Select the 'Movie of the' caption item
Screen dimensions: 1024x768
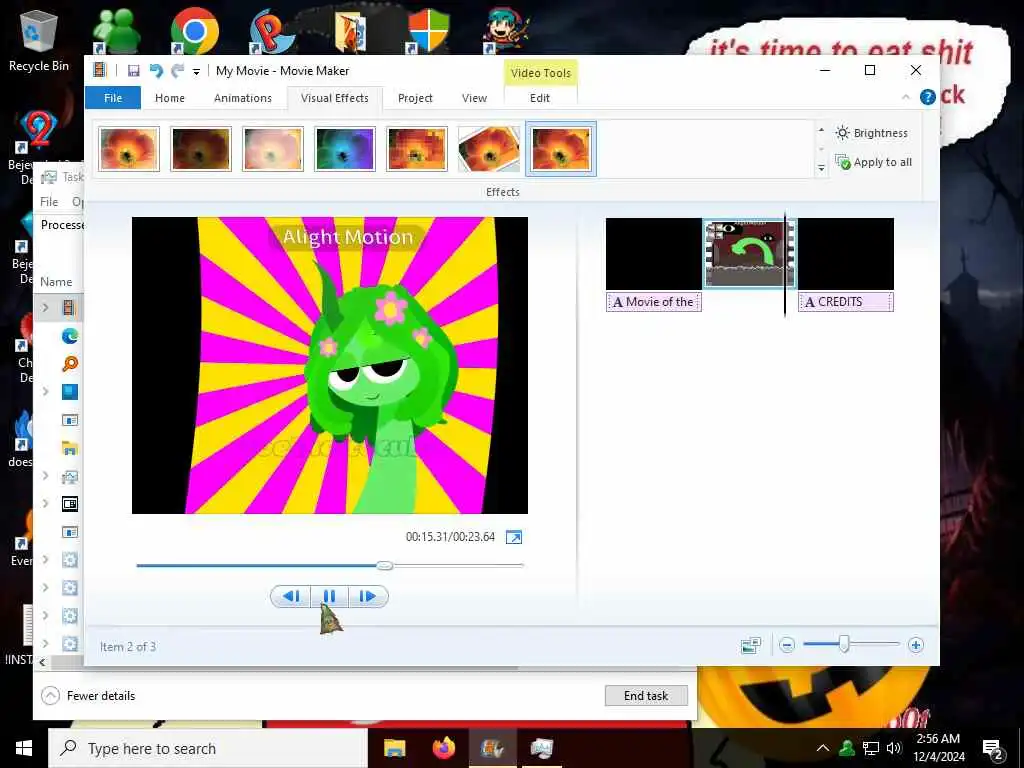click(654, 302)
